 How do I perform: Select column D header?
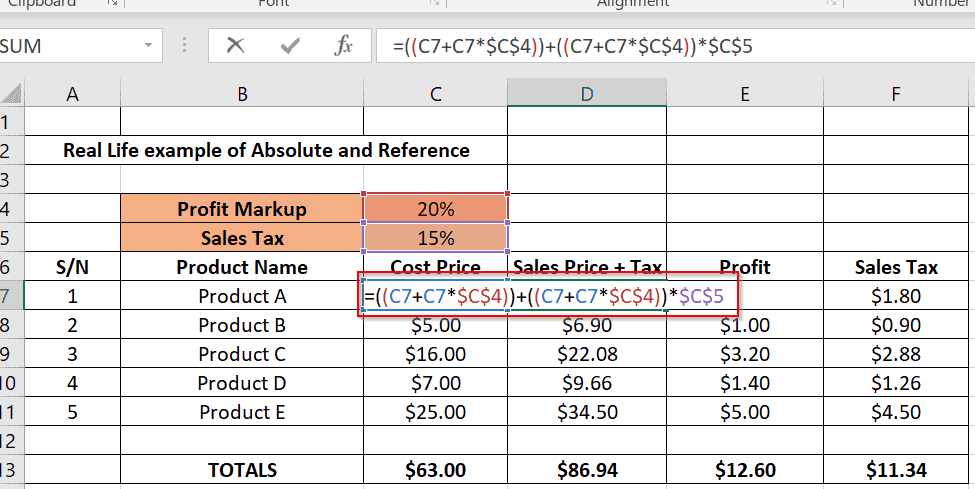(x=586, y=94)
